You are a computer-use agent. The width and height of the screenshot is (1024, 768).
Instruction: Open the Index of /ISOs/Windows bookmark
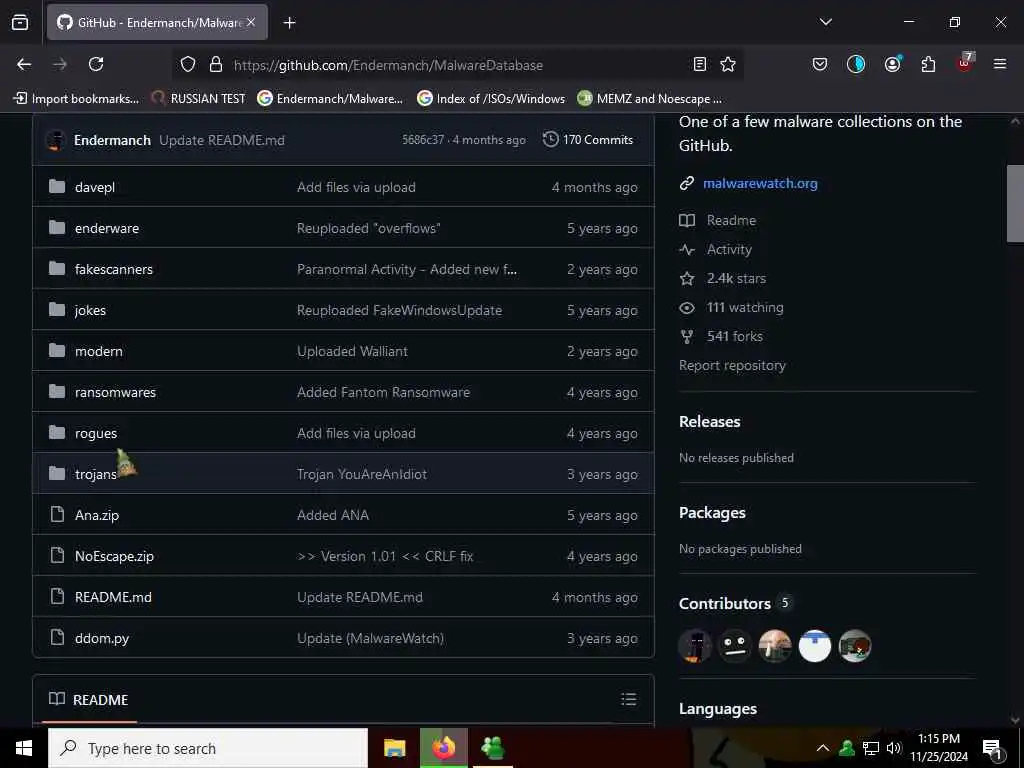pos(491,99)
